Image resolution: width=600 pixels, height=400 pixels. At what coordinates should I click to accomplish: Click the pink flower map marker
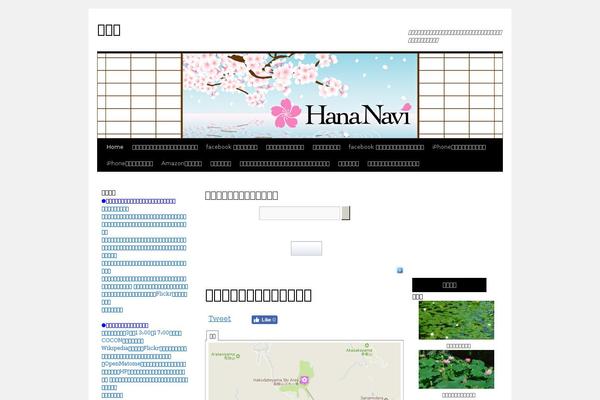coord(304,380)
